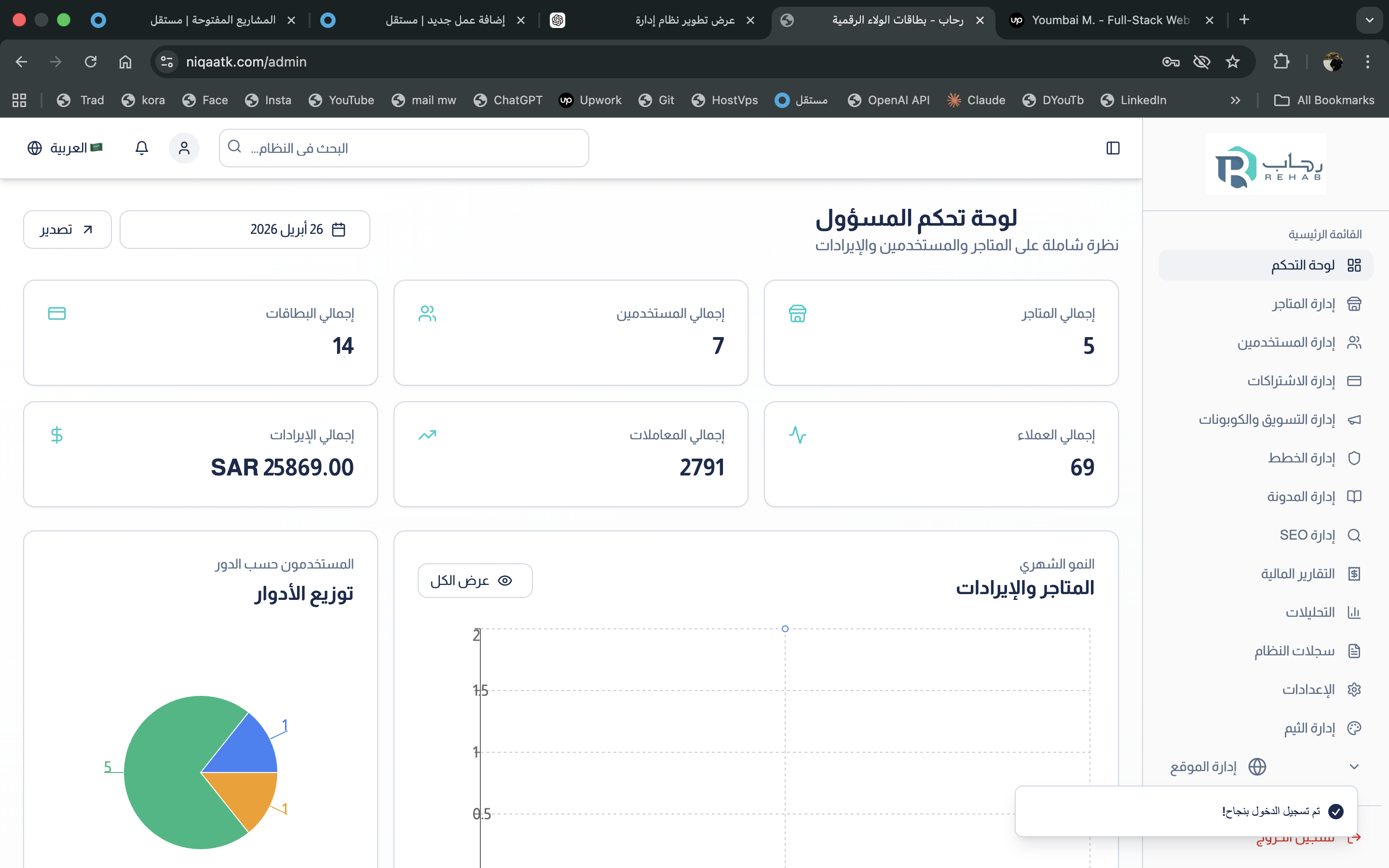Open إدارة التسويق والكوبونات in the sidebar
This screenshot has height=868, width=1389.
pos(1266,420)
